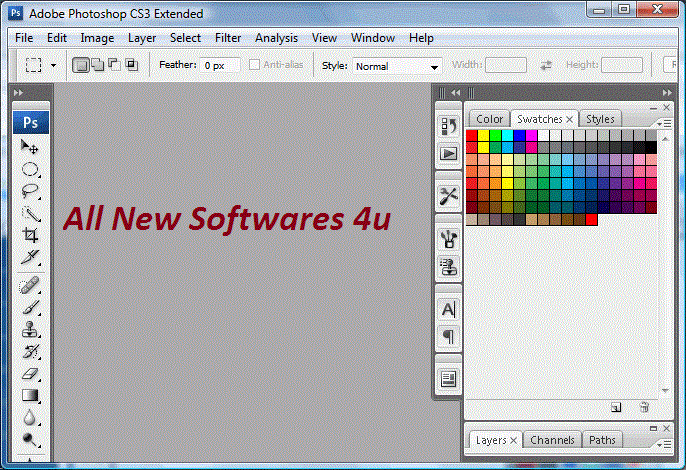Viewport: 686px width, 470px height.
Task: Open the Paragraph panel icon
Action: pos(448,337)
